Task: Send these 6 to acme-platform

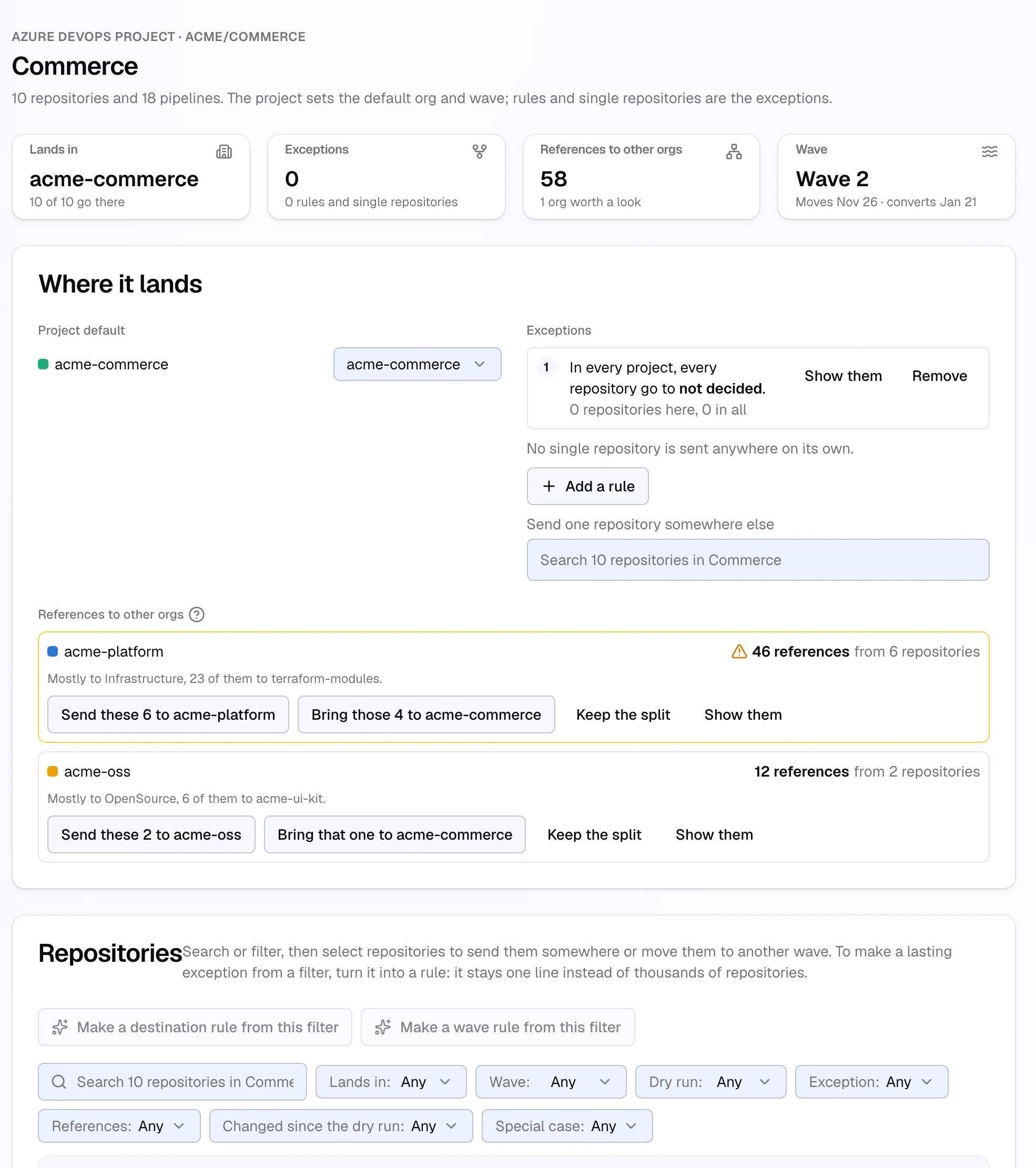Action: click(x=168, y=714)
